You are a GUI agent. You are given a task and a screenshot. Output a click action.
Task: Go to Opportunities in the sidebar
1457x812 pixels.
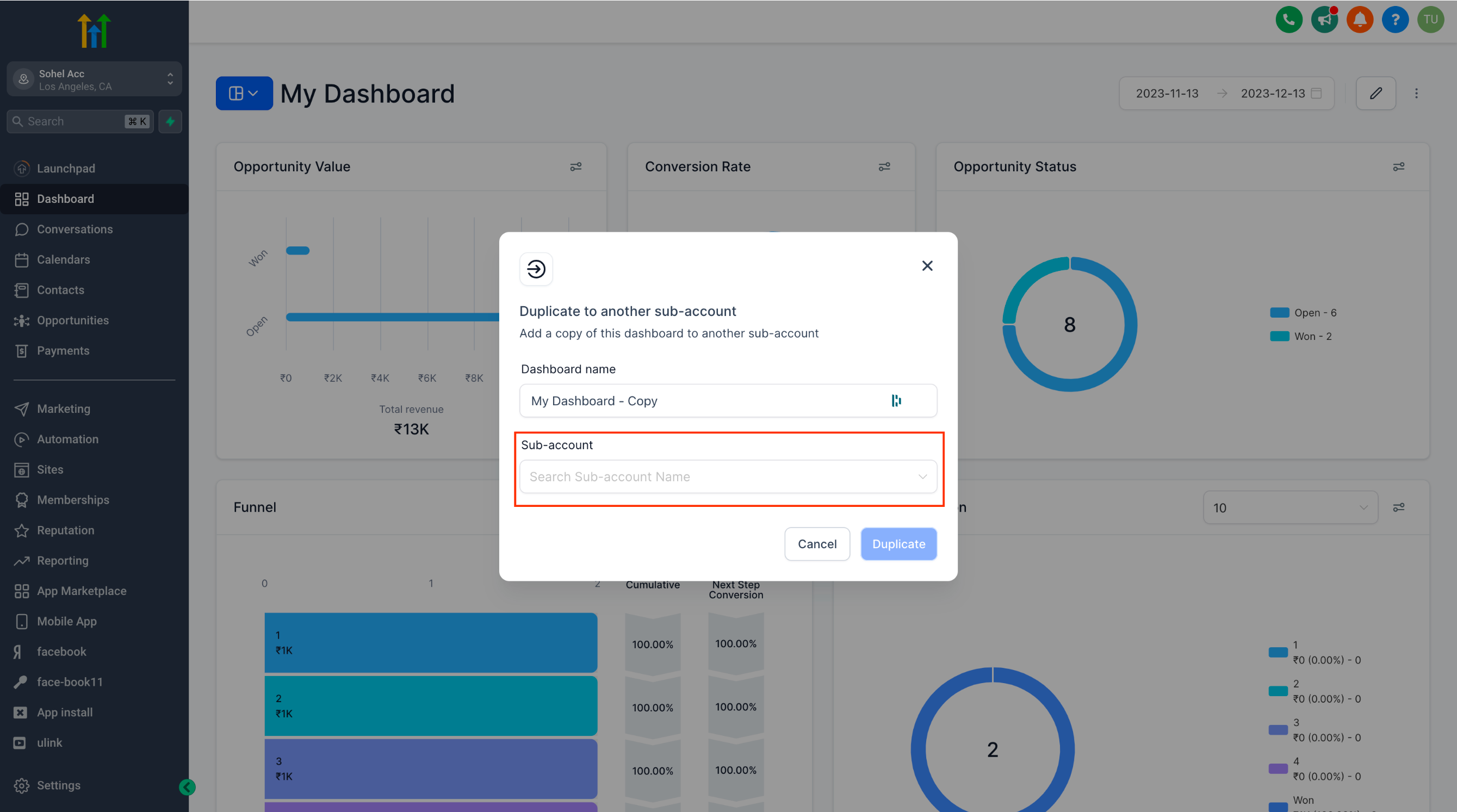click(72, 320)
